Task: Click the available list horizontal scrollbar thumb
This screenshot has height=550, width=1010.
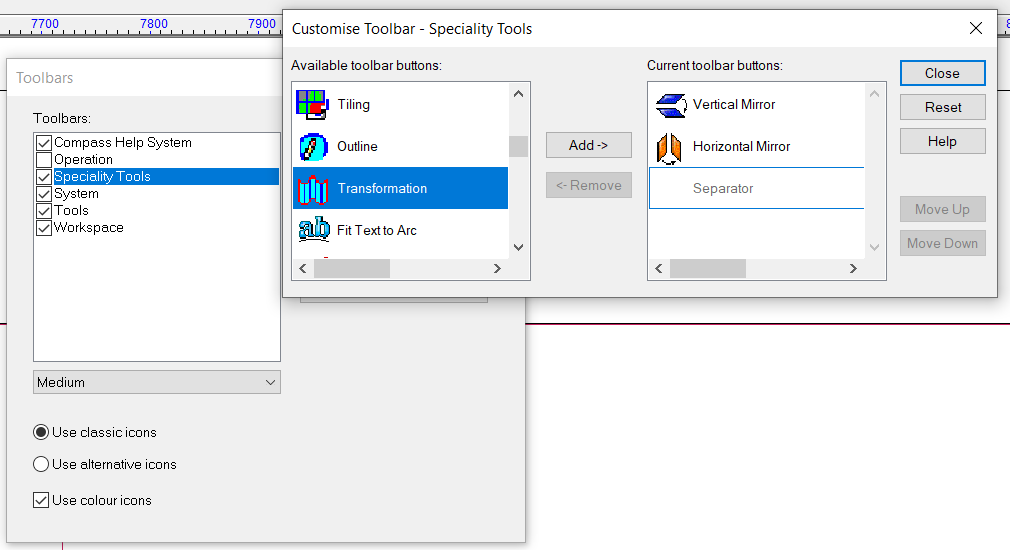Action: point(352,269)
